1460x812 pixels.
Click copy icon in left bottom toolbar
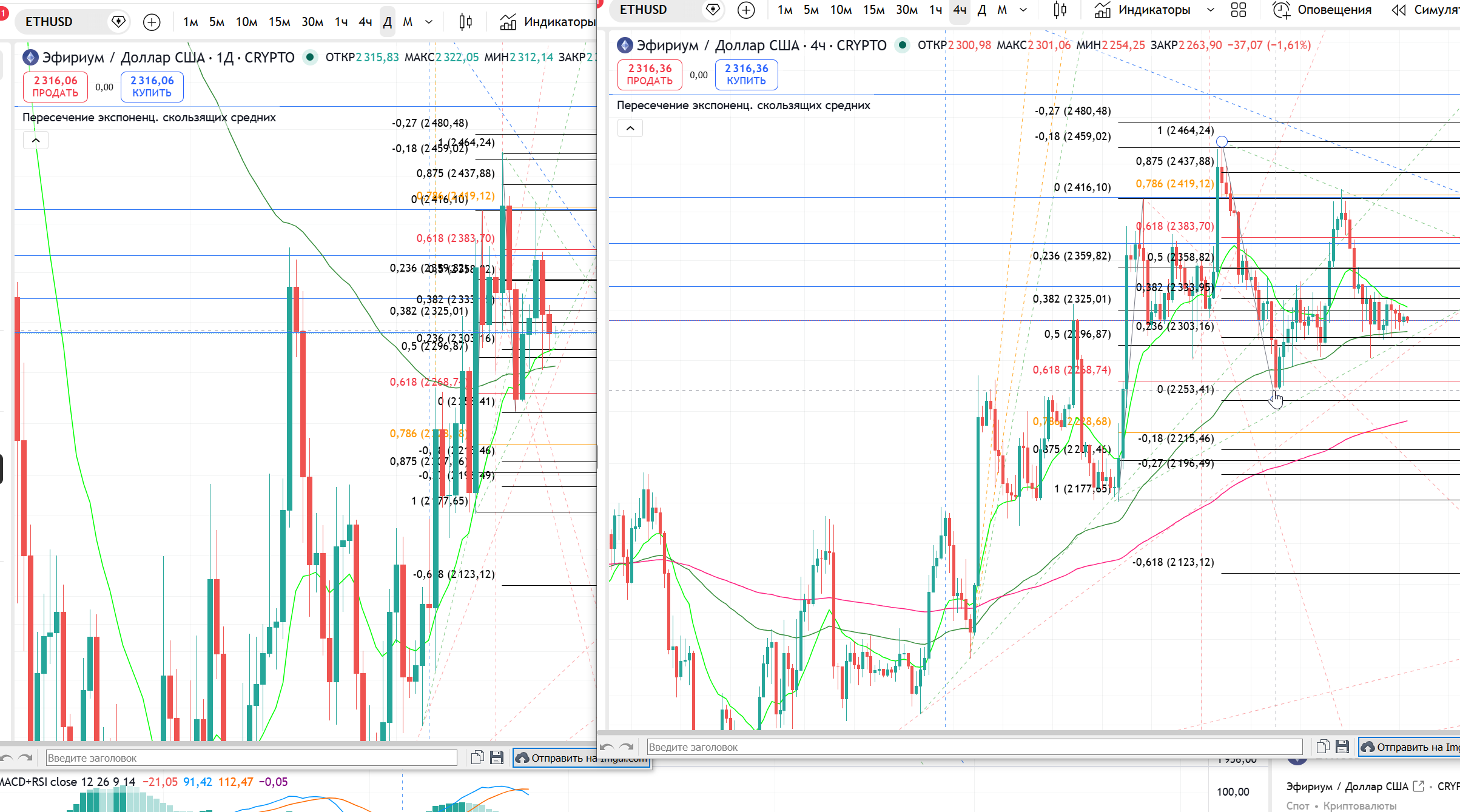pyautogui.click(x=477, y=757)
